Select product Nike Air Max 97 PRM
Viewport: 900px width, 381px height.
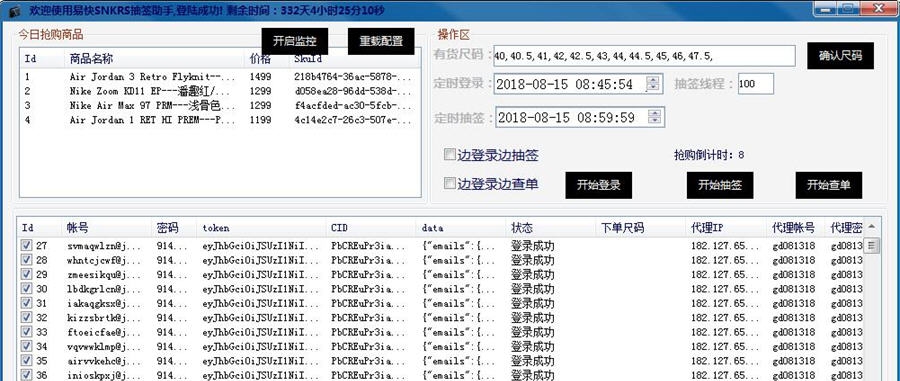[152, 106]
